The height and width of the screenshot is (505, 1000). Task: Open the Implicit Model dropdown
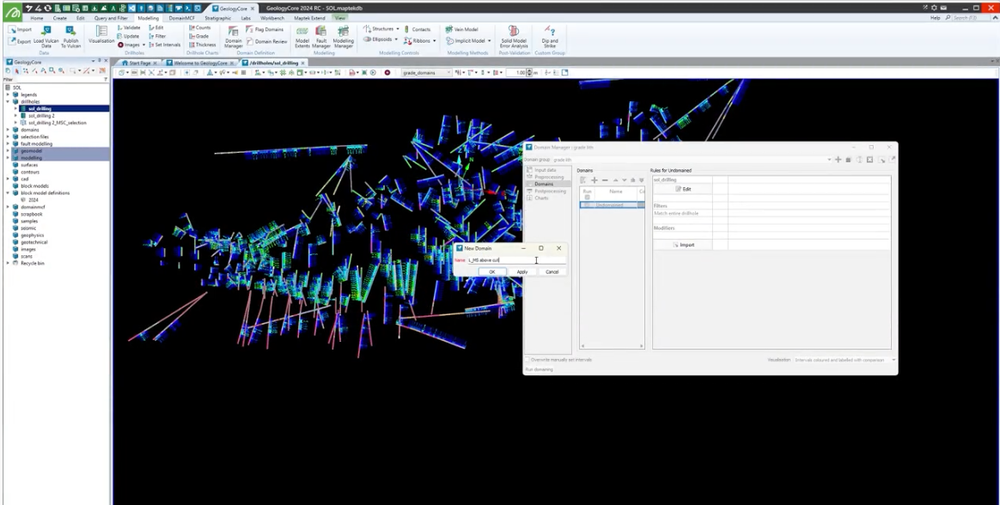tap(469, 41)
